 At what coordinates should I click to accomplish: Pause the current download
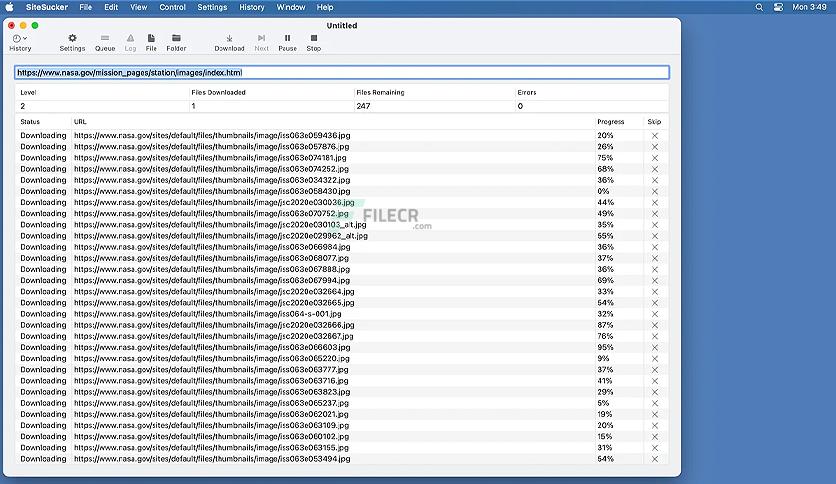287,43
